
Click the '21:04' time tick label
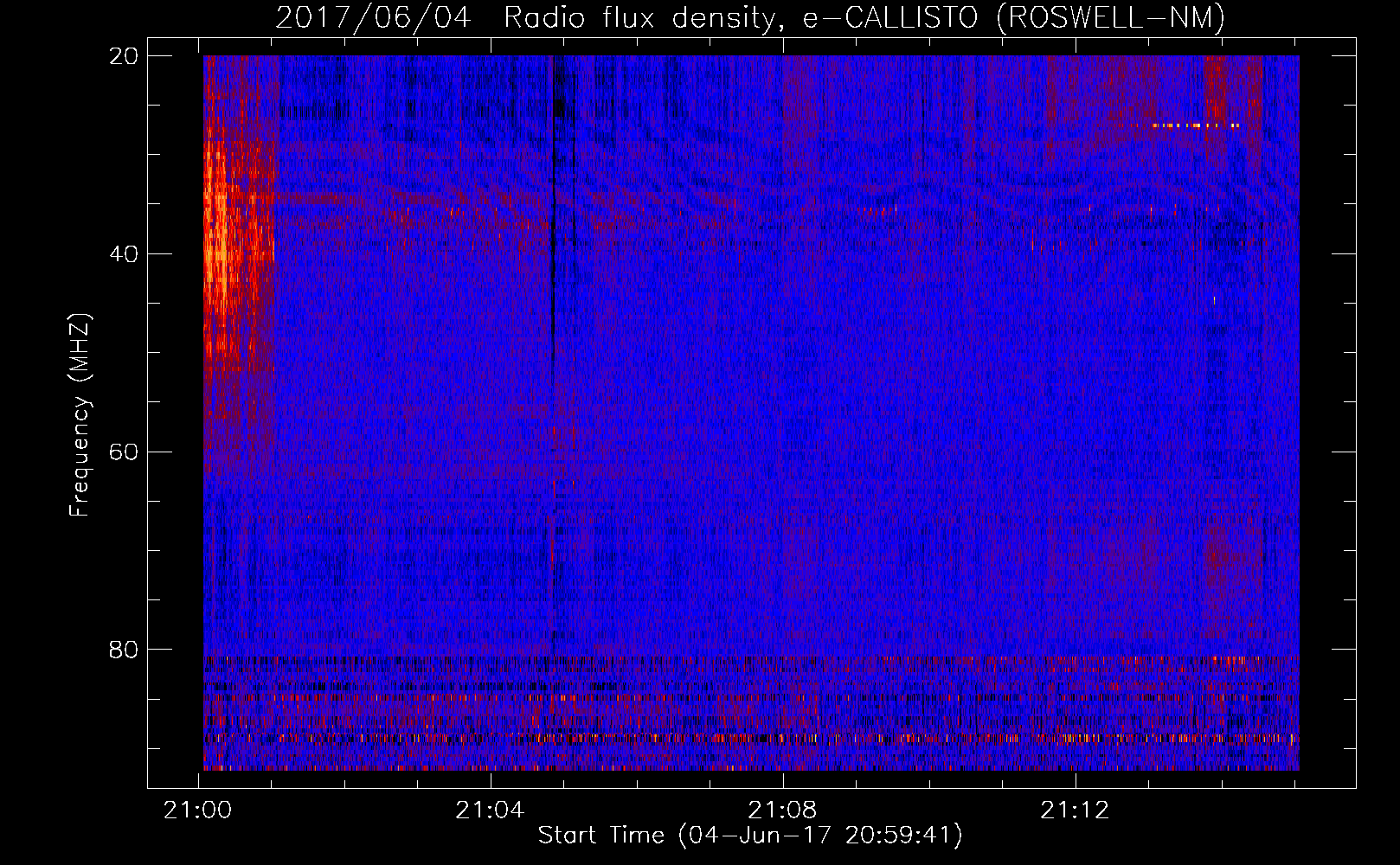490,811
